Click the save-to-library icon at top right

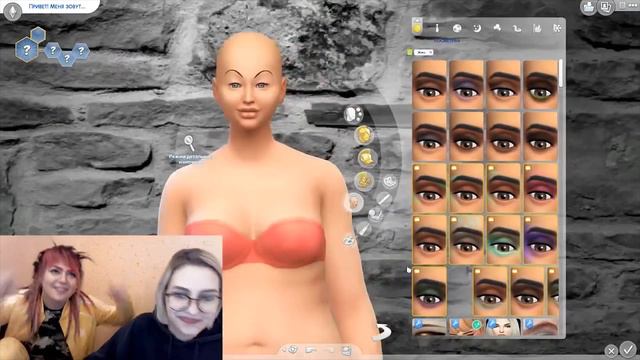(x=589, y=7)
